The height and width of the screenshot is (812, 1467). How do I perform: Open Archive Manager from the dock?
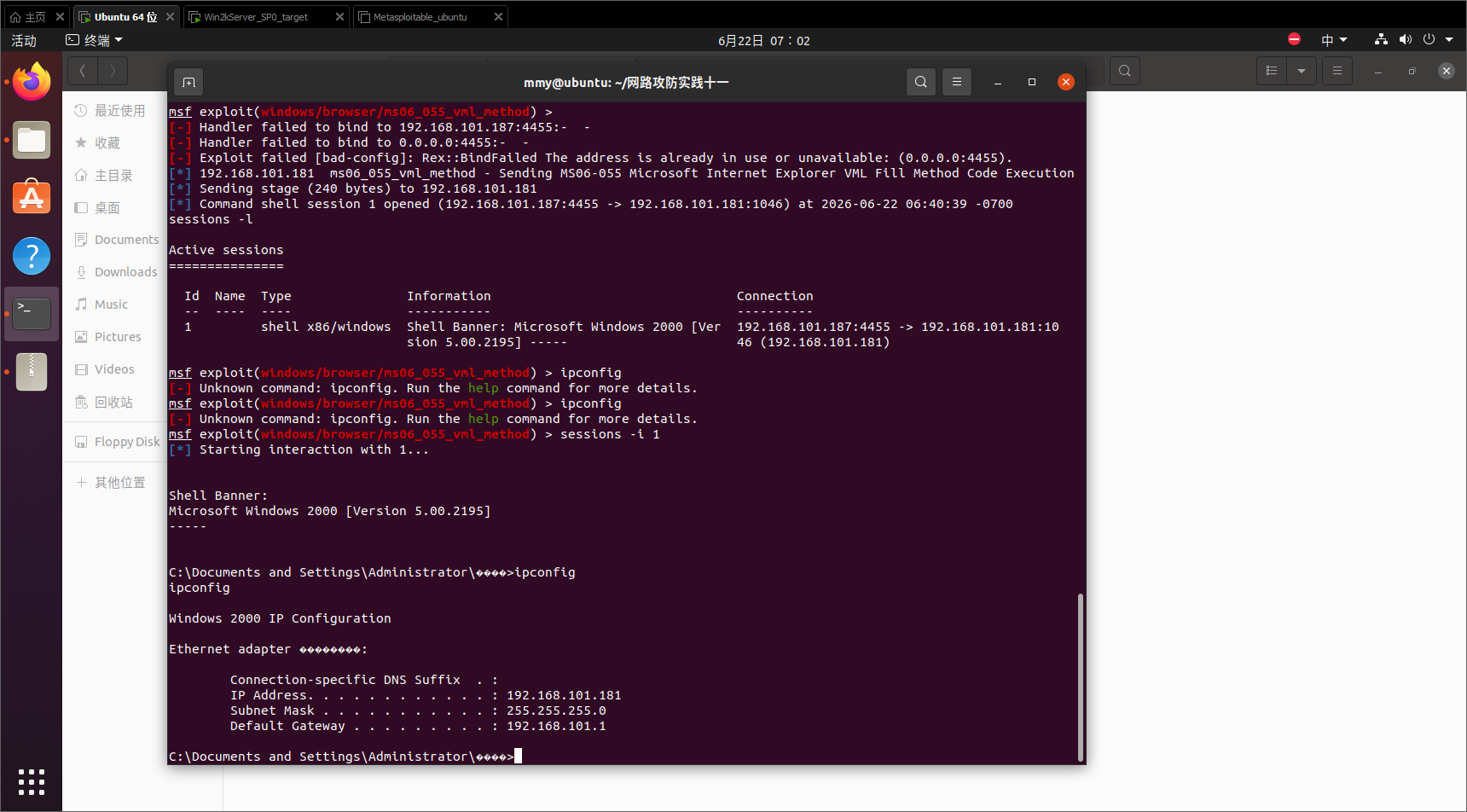pyautogui.click(x=32, y=372)
